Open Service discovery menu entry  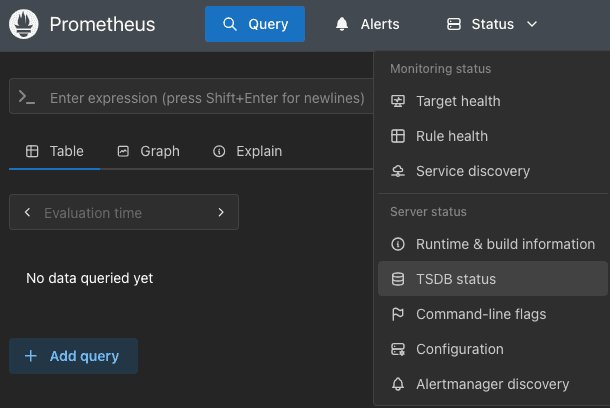point(493,171)
